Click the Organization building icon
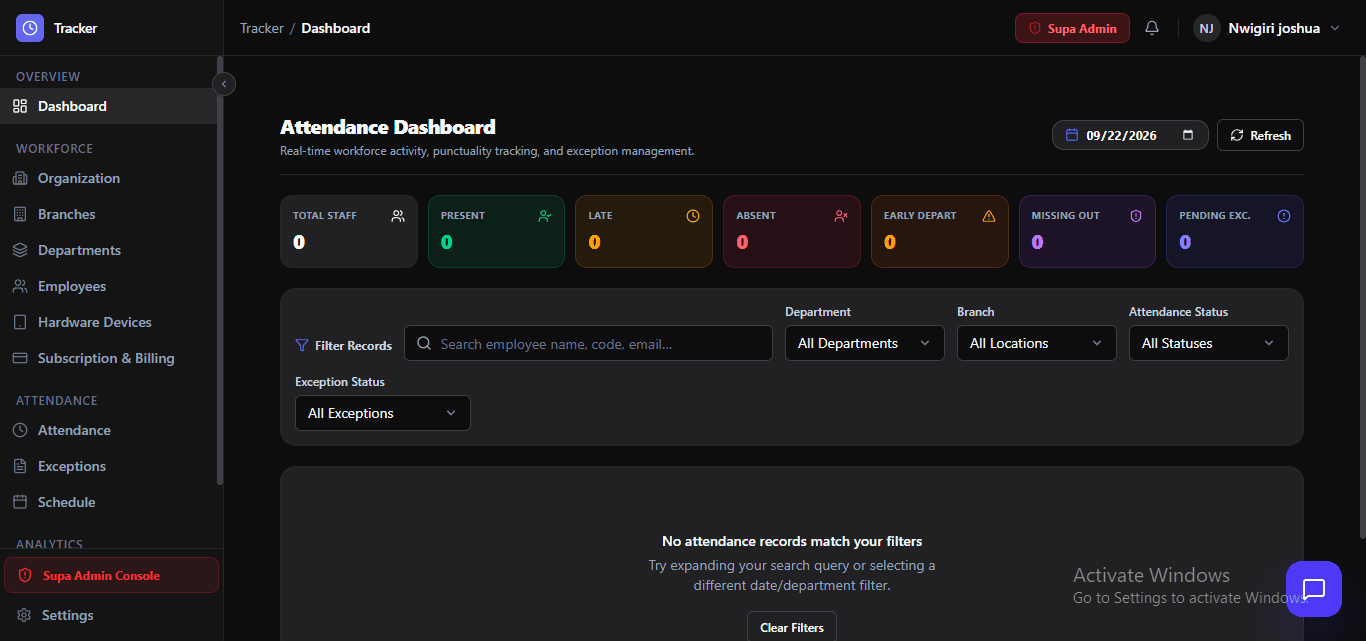The image size is (1366, 641). pos(20,178)
